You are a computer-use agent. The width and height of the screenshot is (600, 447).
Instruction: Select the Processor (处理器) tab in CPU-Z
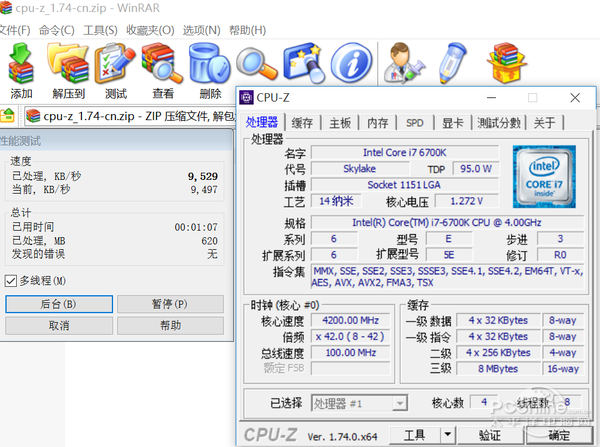pyautogui.click(x=262, y=122)
